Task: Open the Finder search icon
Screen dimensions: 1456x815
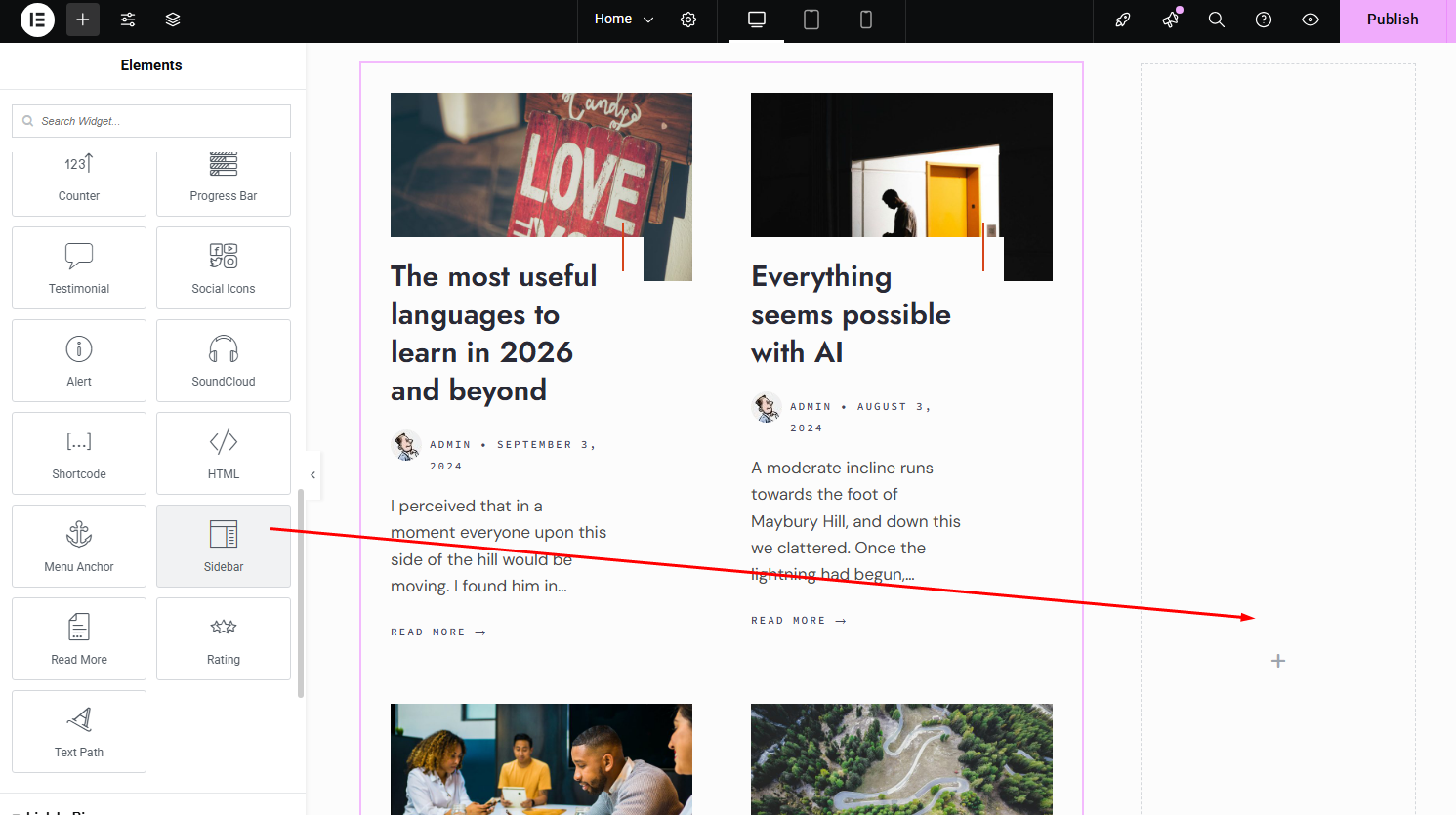Action: point(1217,20)
